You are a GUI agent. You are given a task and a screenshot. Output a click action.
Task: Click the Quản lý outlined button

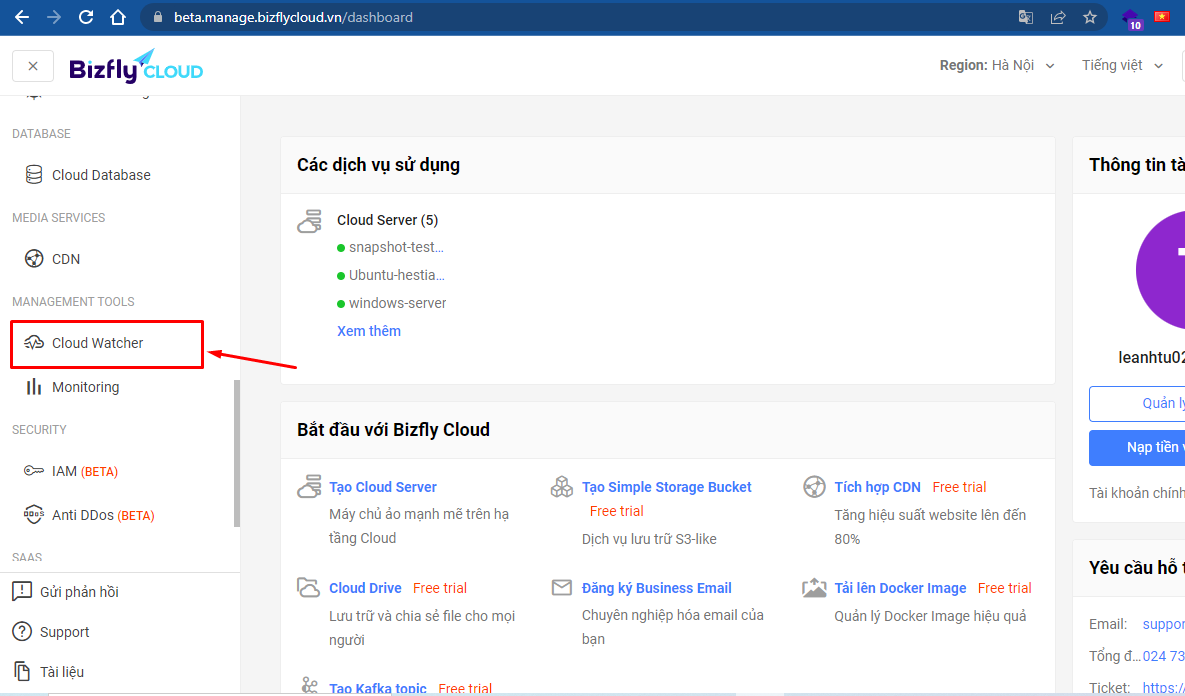tap(1137, 404)
